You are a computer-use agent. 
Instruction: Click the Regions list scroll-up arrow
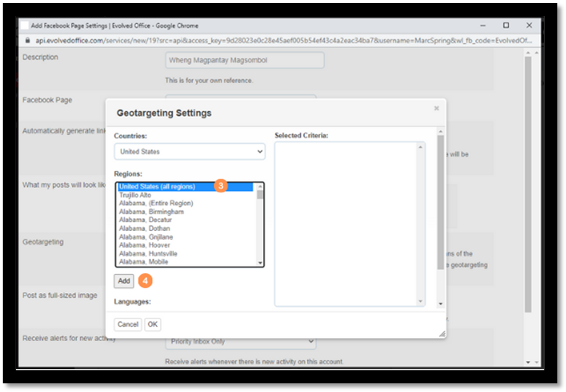260,186
